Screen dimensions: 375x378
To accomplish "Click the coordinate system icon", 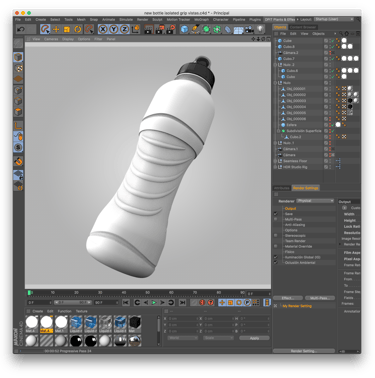I will [x=136, y=29].
